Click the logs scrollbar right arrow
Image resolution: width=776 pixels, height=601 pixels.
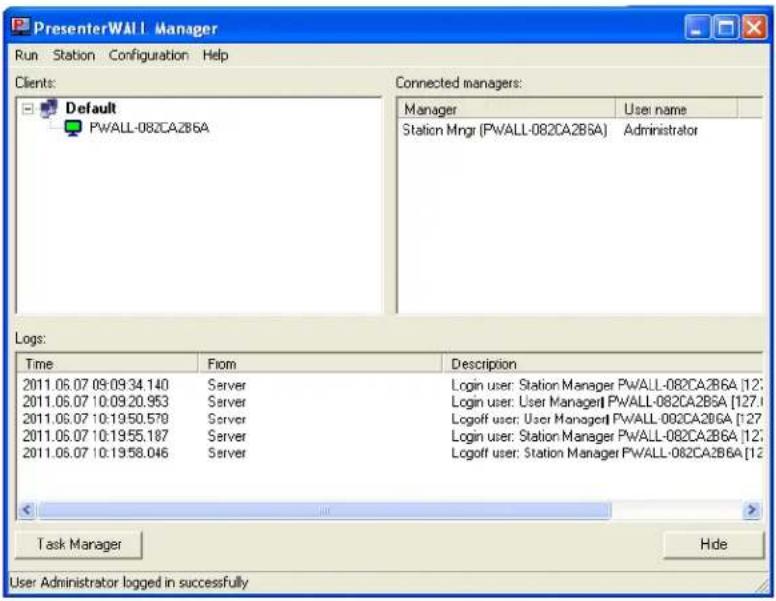752,509
